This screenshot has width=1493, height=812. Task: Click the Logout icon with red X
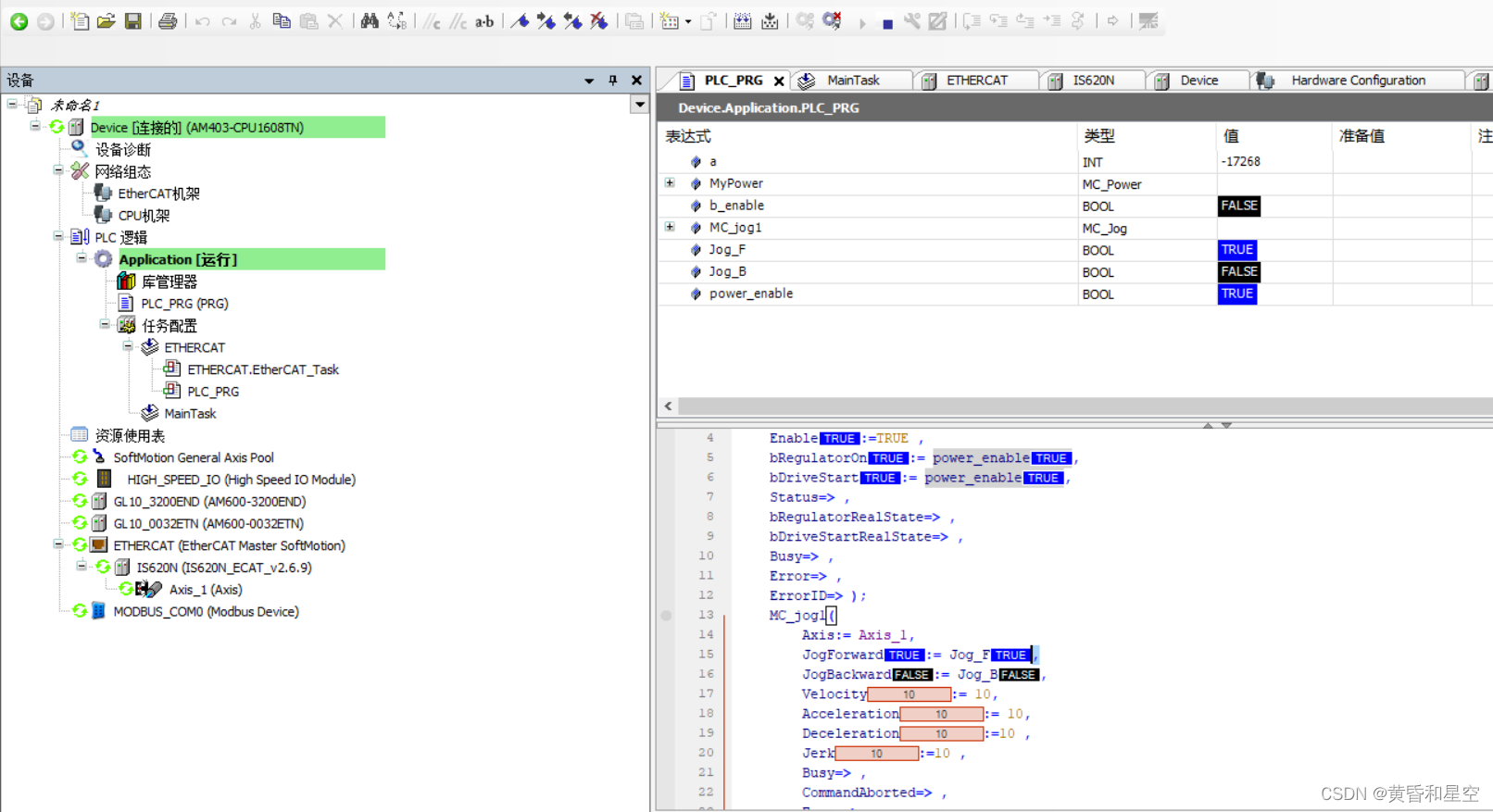(832, 21)
